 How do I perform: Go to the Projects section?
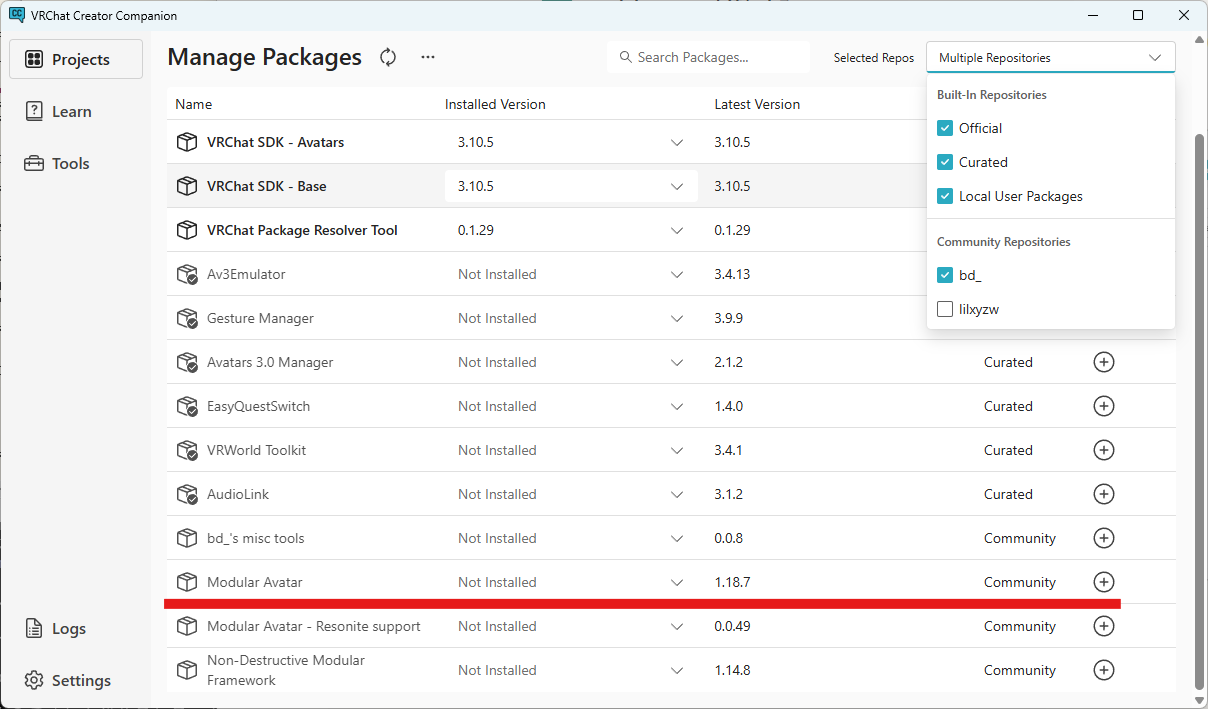76,59
